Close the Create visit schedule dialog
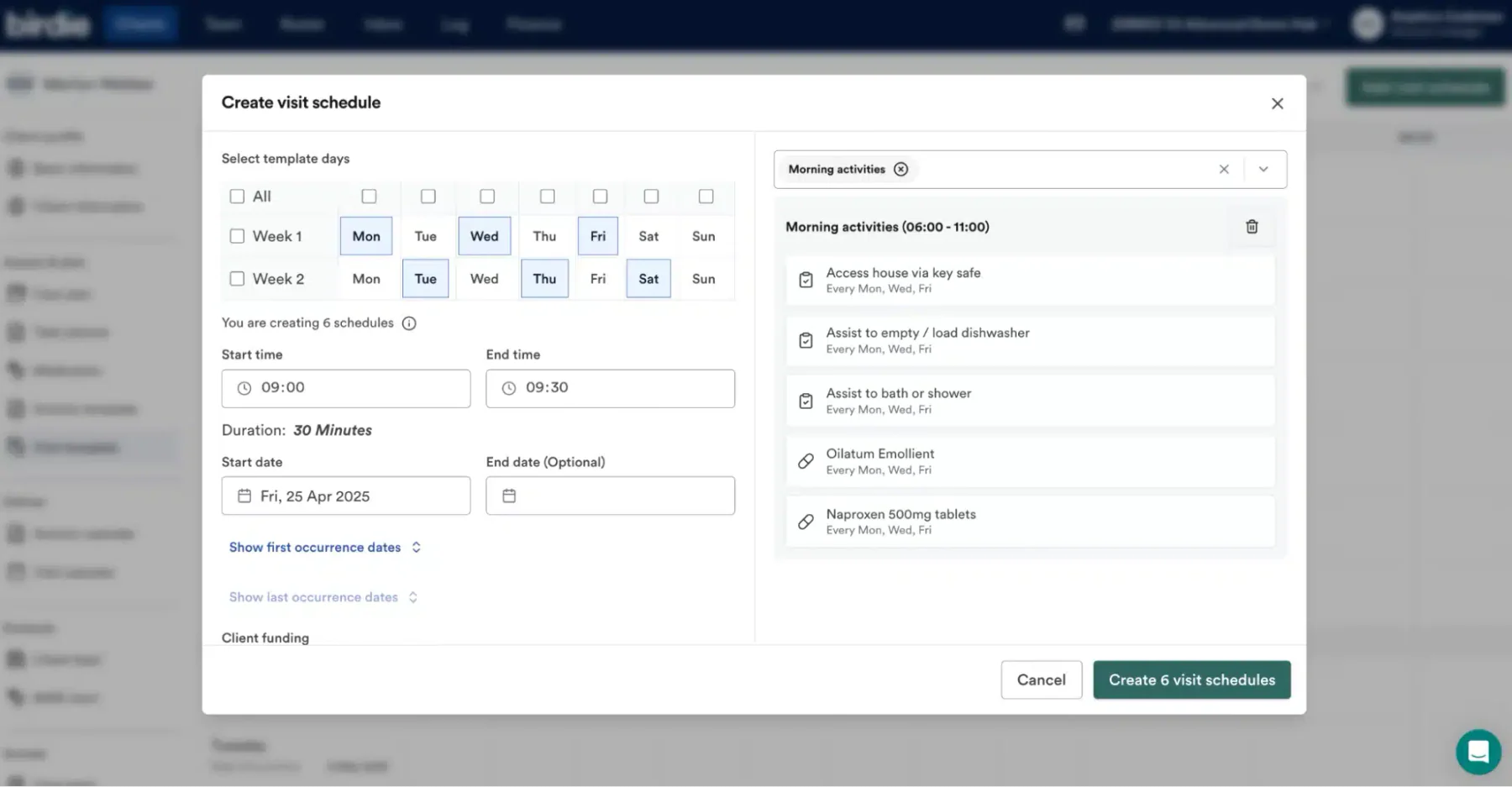This screenshot has height=787, width=1512. [x=1278, y=103]
